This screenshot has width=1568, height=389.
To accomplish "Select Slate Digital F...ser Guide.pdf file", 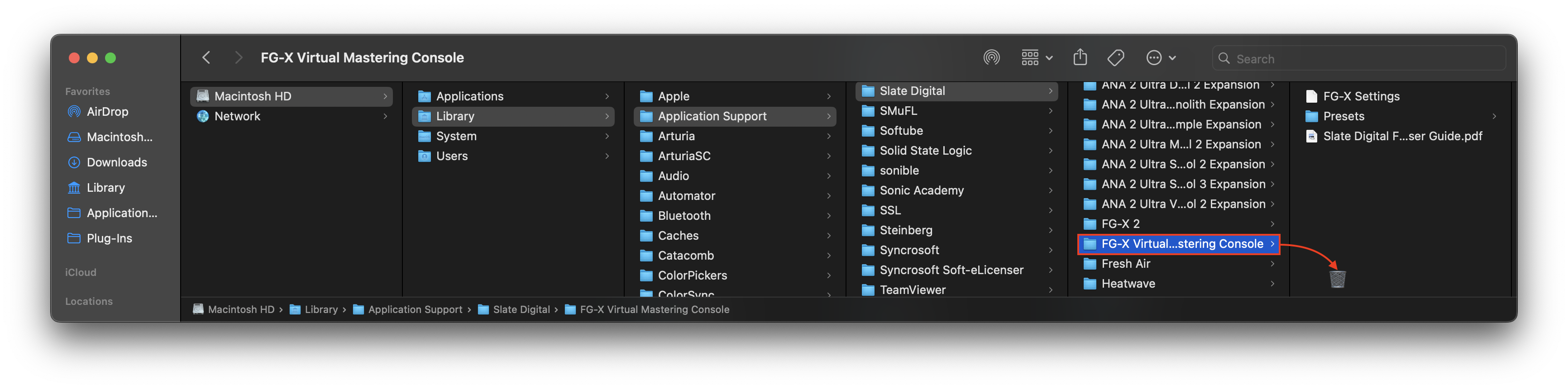I will click(1400, 136).
